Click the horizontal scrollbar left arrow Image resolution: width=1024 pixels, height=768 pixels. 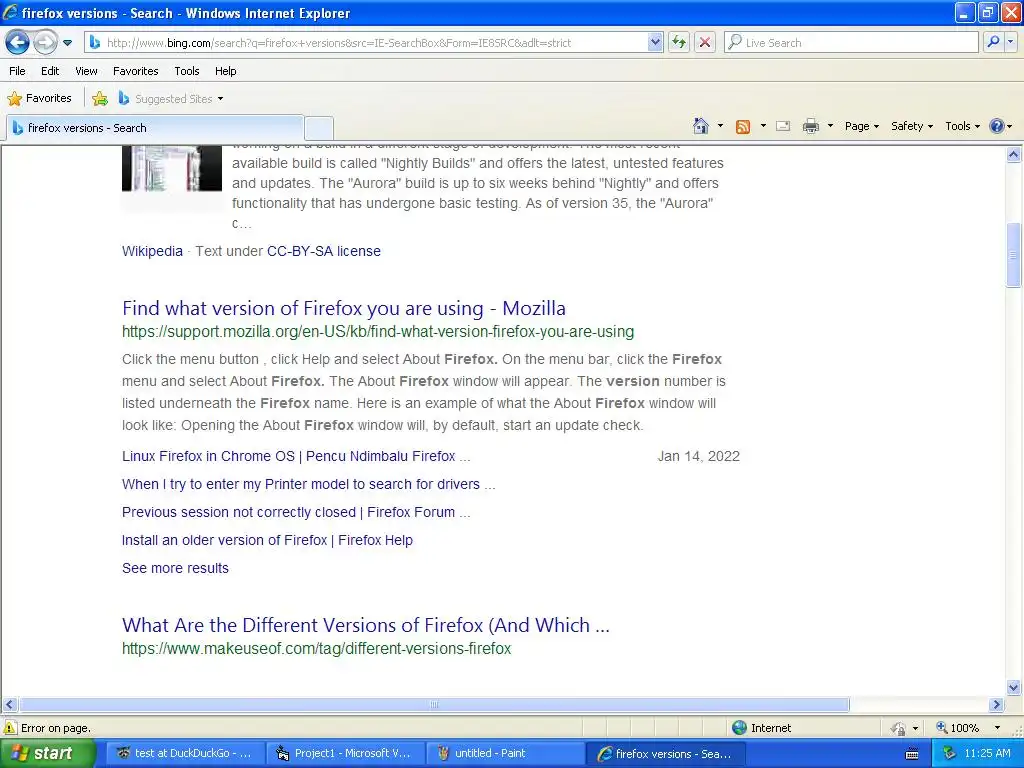point(9,705)
